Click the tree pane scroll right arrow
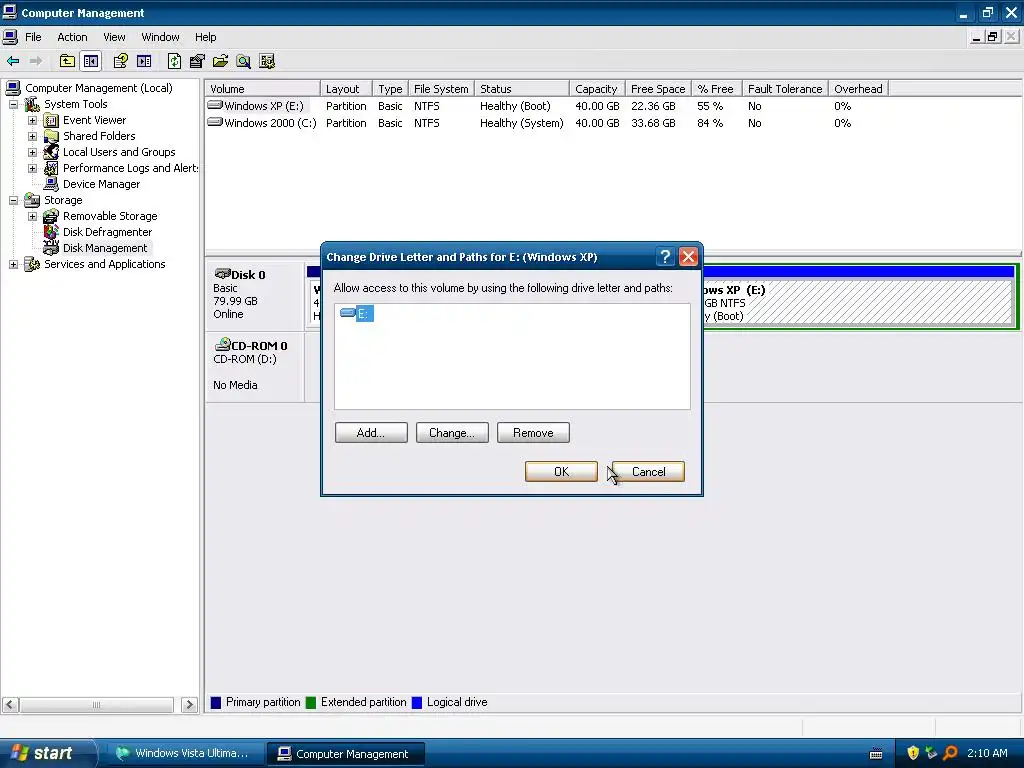 (189, 705)
